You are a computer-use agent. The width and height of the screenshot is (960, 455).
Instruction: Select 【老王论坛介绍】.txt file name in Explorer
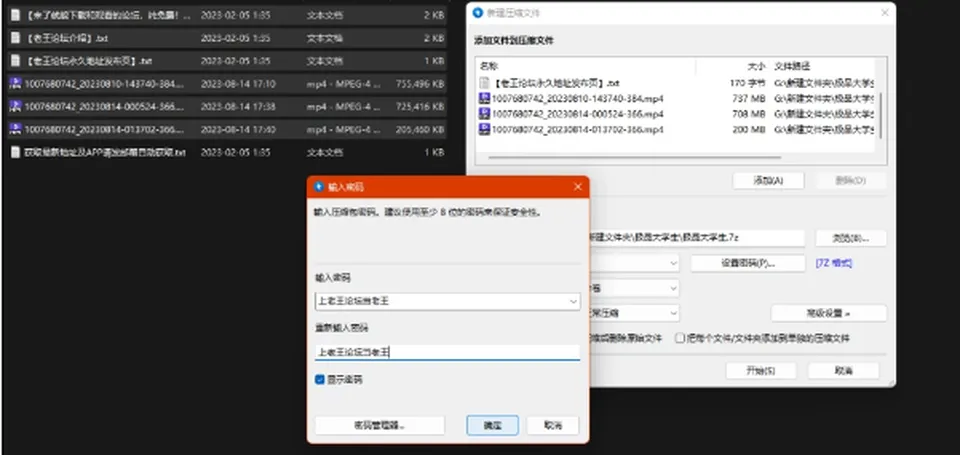pos(67,38)
